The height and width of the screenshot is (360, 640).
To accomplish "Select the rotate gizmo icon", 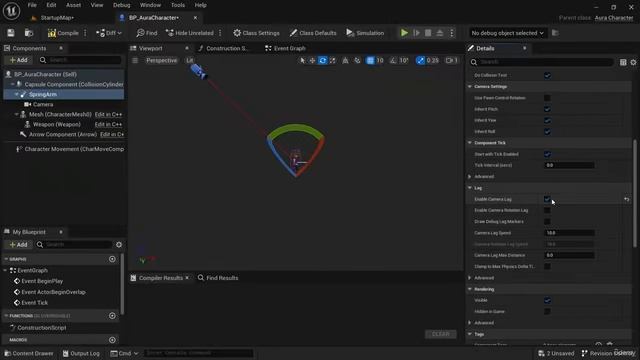I will [322, 60].
